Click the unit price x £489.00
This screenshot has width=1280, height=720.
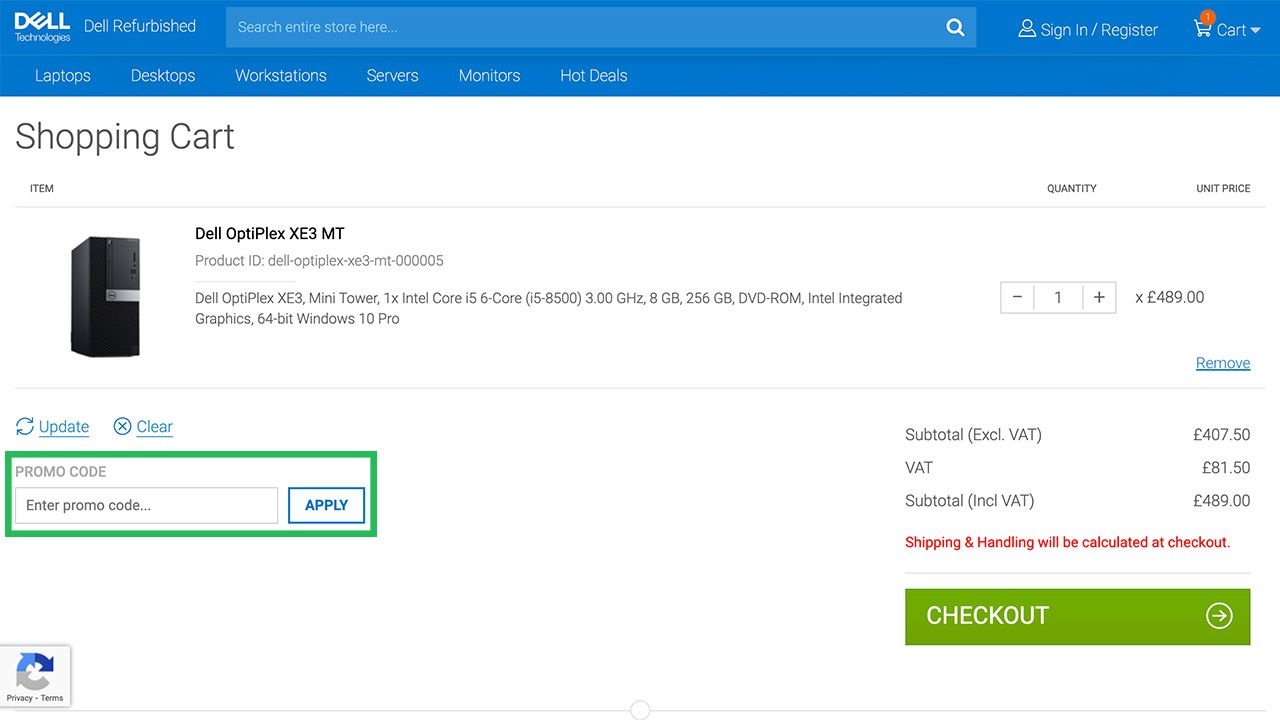point(1170,297)
